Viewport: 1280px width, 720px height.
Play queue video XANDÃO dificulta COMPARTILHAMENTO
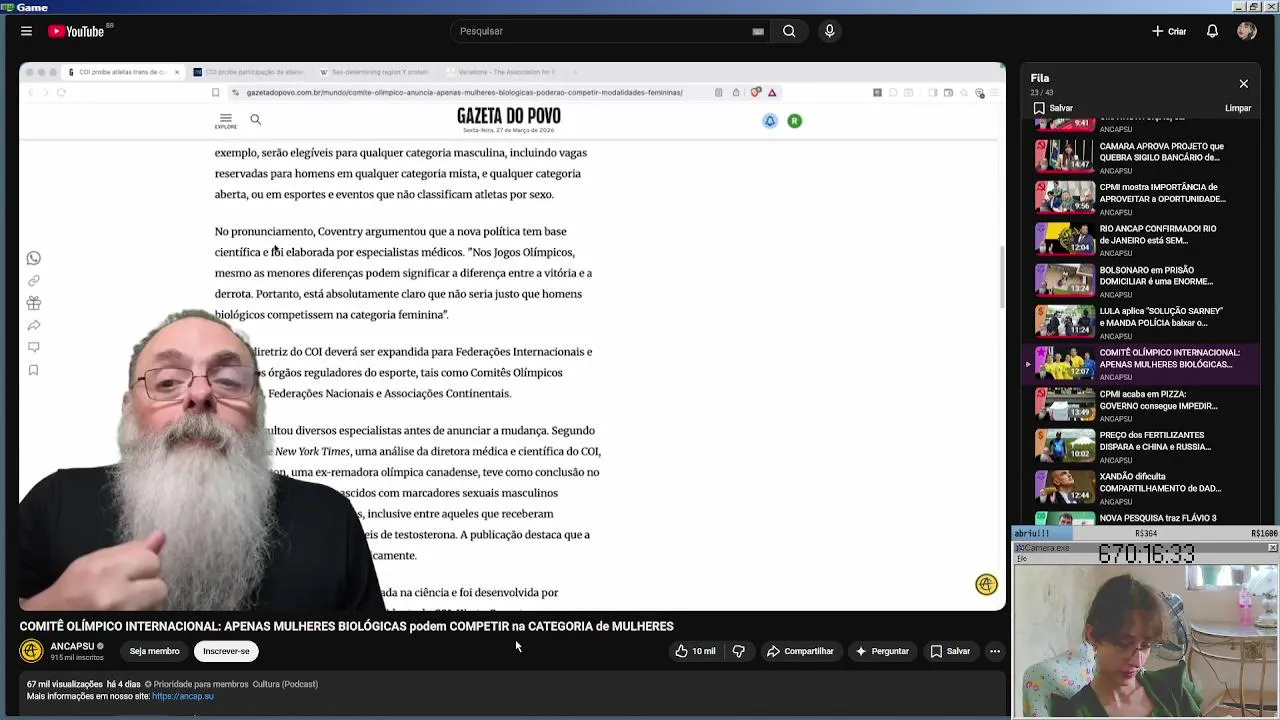point(1140,488)
